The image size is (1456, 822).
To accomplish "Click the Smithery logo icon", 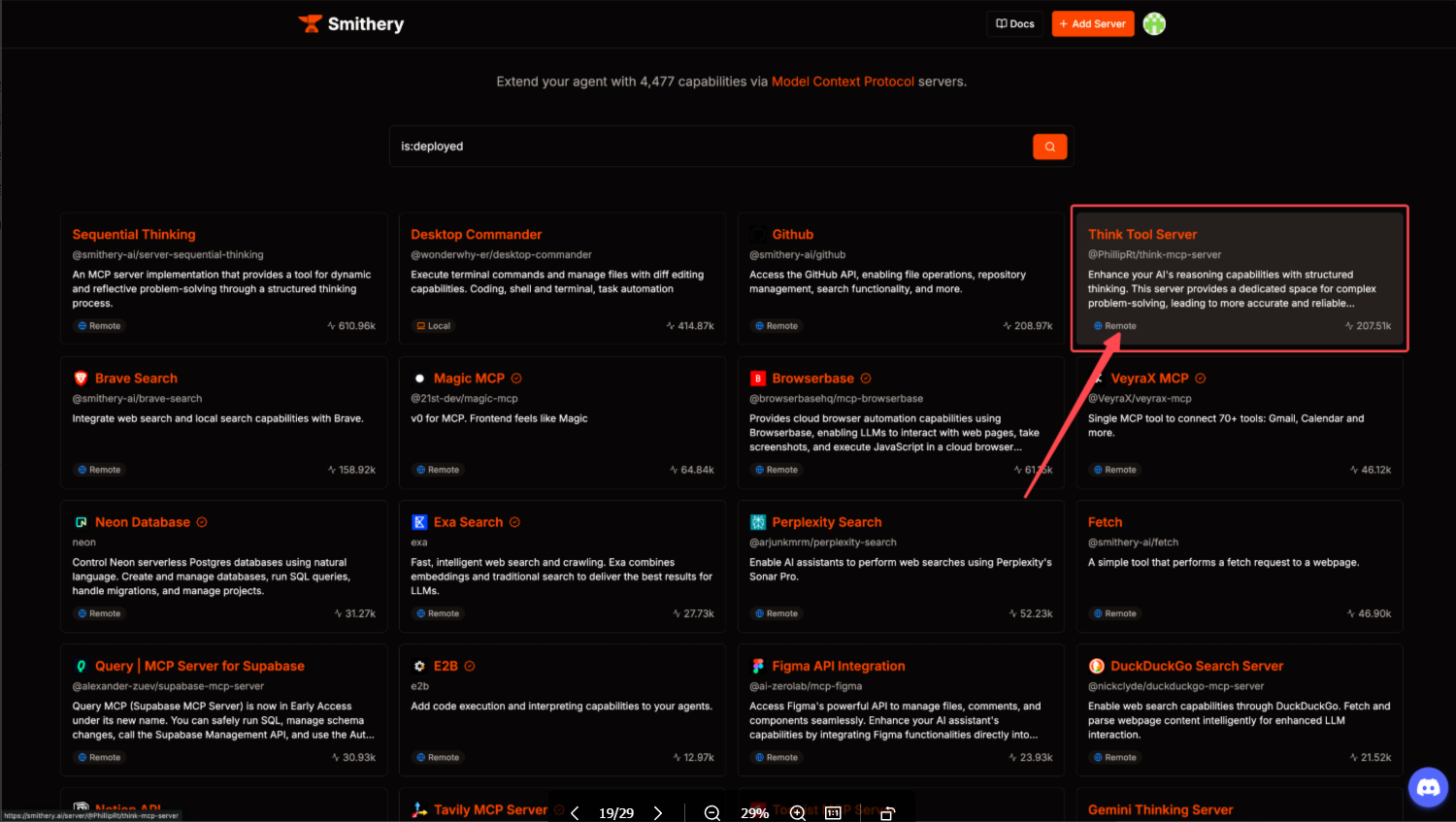I will click(x=310, y=24).
